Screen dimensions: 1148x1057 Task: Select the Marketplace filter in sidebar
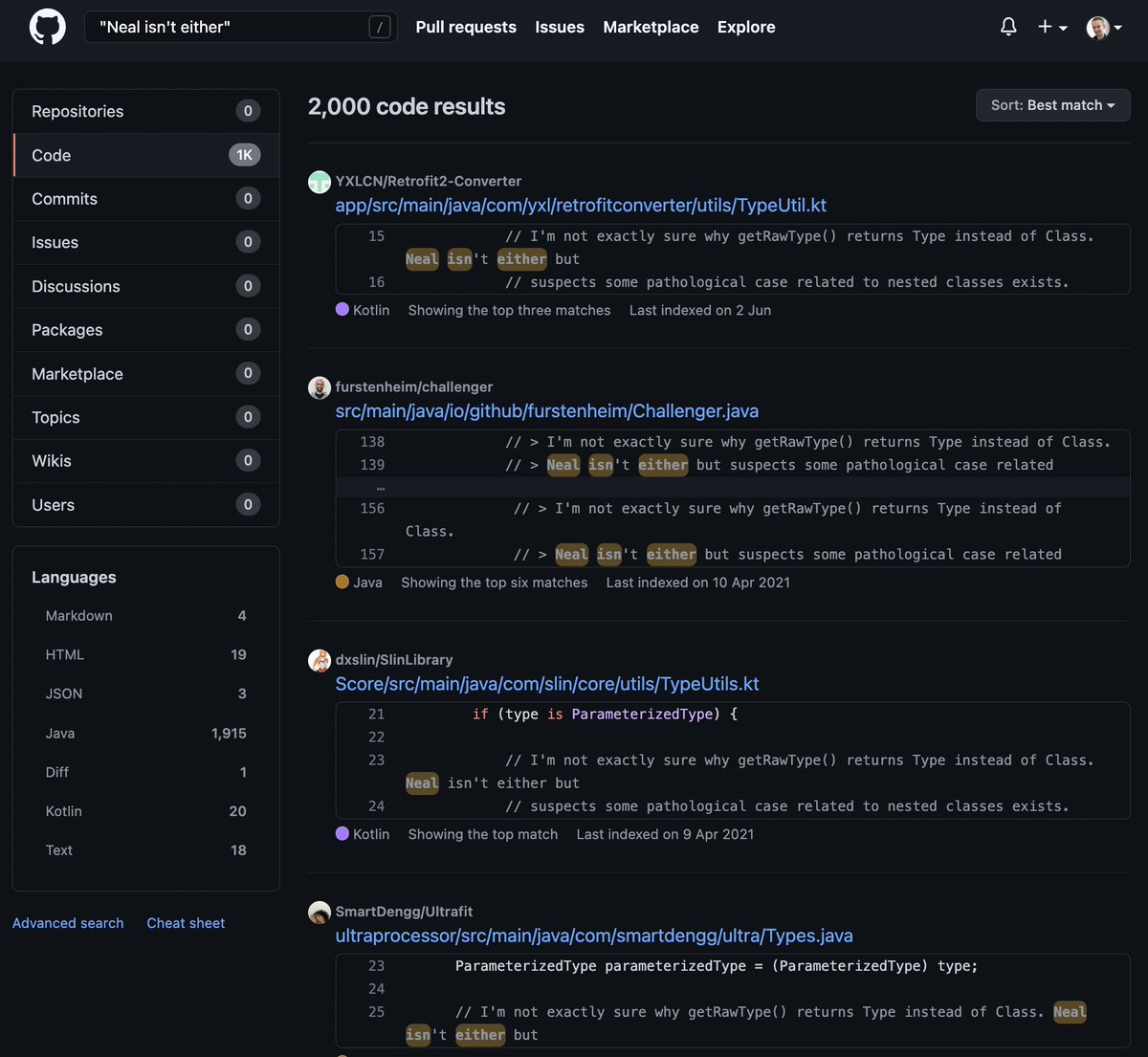pos(145,374)
